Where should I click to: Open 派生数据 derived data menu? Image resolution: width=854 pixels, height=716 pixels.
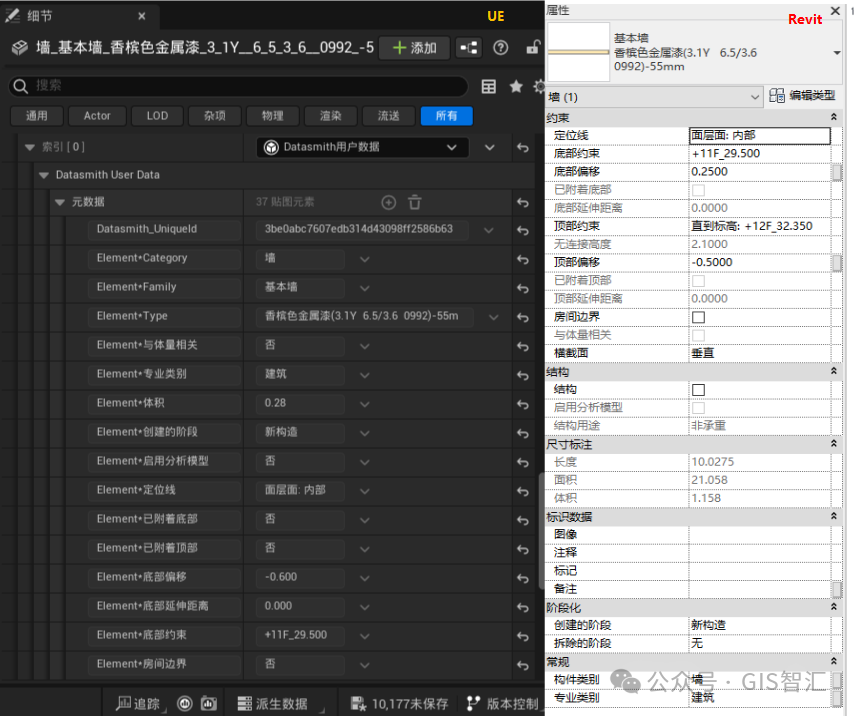(273, 703)
